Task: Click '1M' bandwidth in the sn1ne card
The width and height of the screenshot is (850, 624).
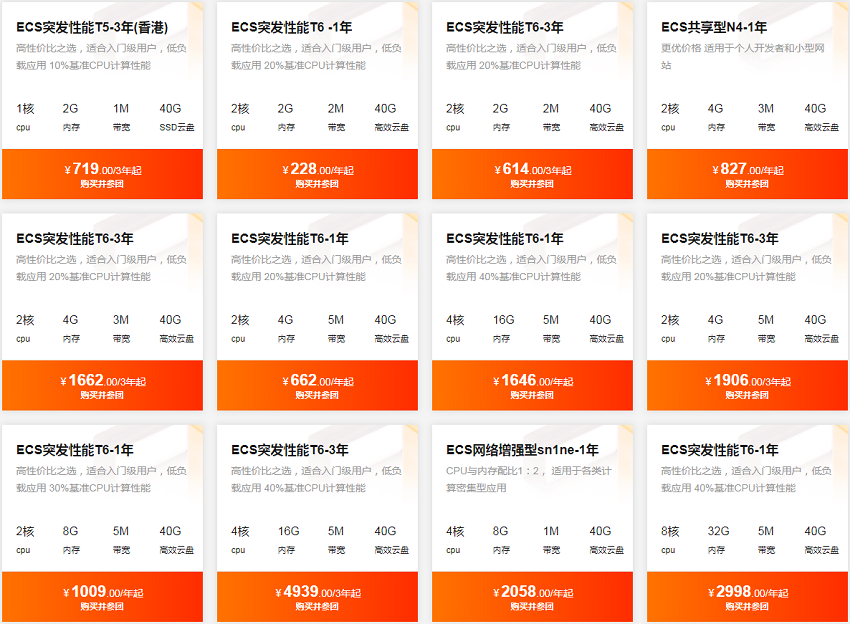Action: pos(551,531)
